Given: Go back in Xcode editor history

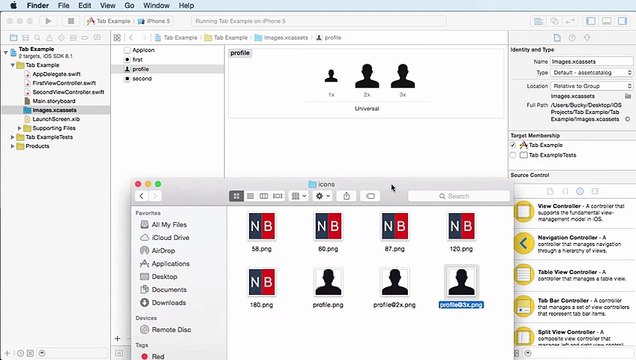Looking at the screenshot, I should pyautogui.click(x=131, y=38).
